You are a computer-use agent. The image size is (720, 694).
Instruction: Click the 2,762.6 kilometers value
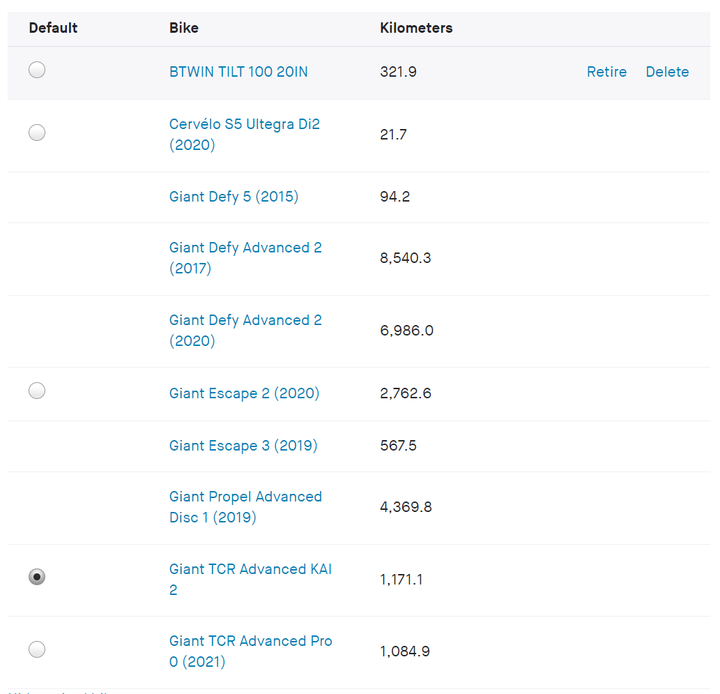click(405, 393)
